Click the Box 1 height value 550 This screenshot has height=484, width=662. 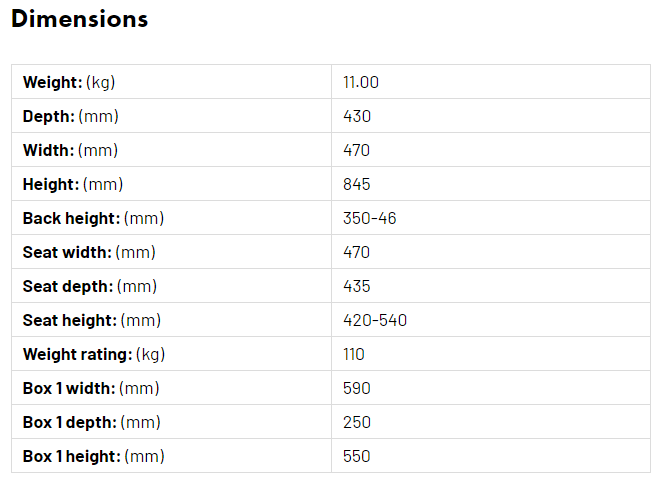click(356, 456)
